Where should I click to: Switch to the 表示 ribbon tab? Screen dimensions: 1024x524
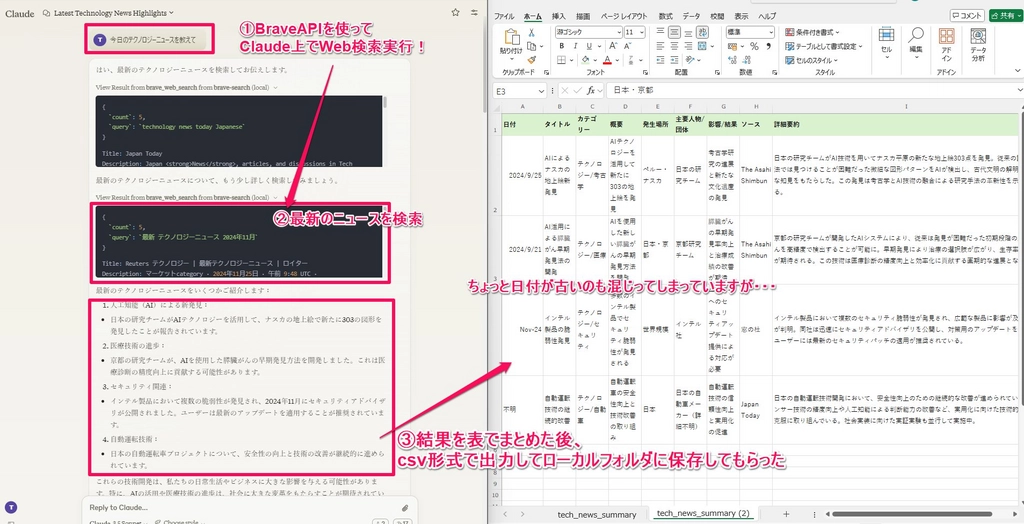[x=741, y=16]
